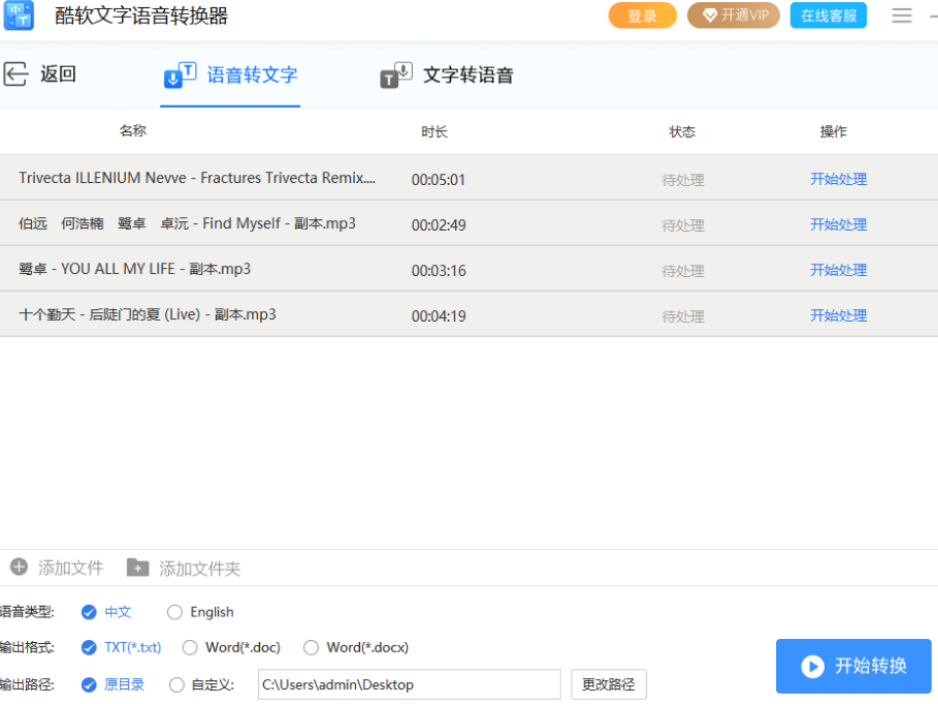Click the folder icon for 添加文件夹
The image size is (938, 704).
(138, 567)
